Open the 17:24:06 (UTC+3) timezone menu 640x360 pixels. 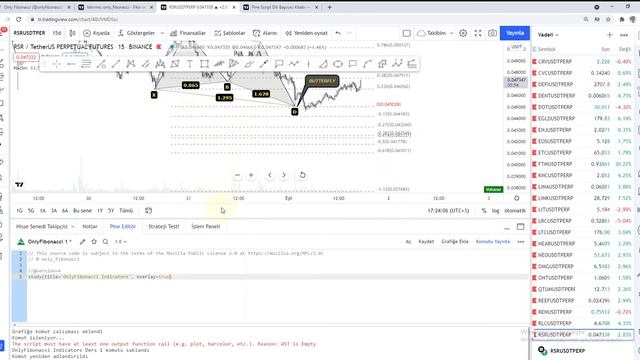pos(448,211)
